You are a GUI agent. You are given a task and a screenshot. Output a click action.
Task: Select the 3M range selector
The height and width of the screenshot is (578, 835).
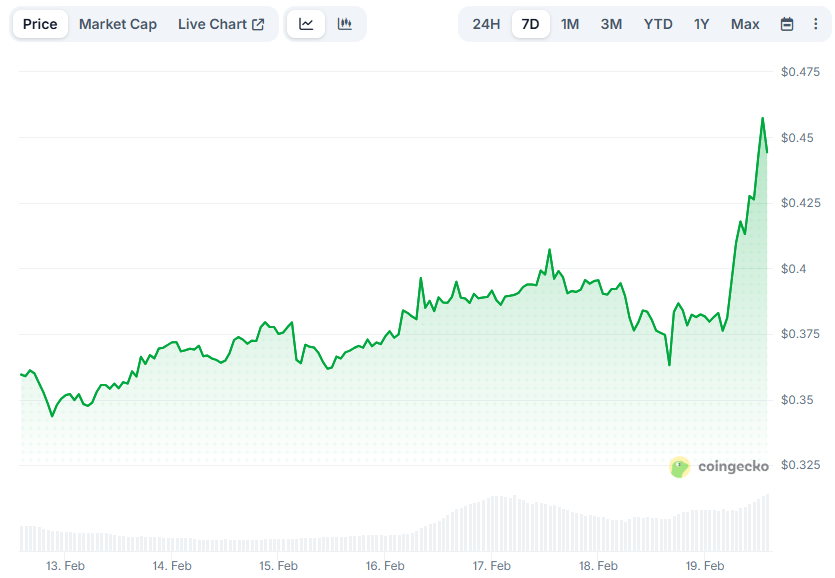tap(611, 23)
